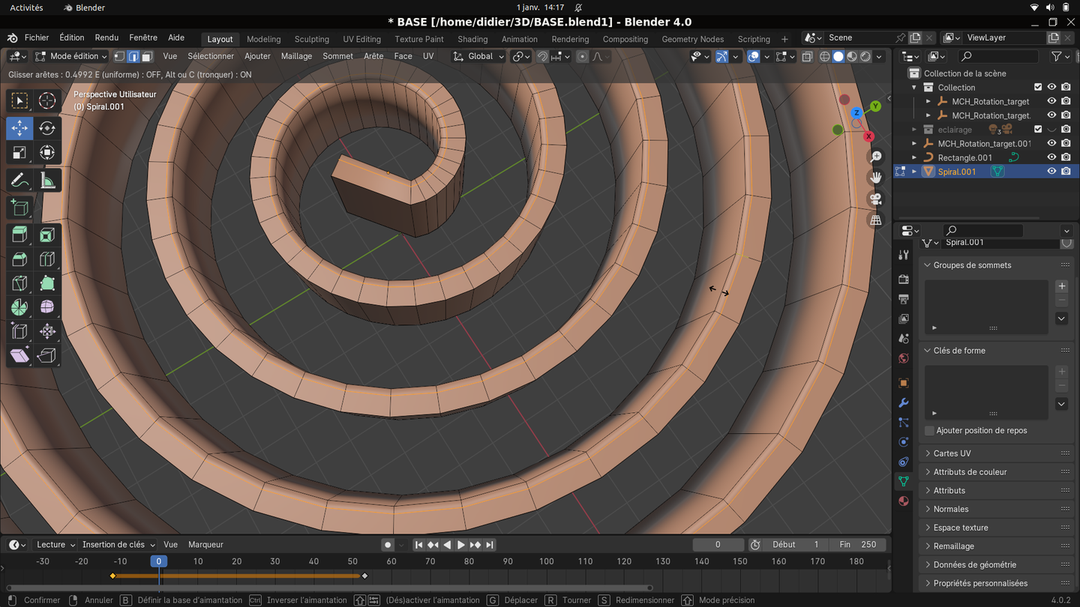The height and width of the screenshot is (607, 1080).
Task: Expand Rectangle.001 in the outliner
Action: (x=914, y=157)
